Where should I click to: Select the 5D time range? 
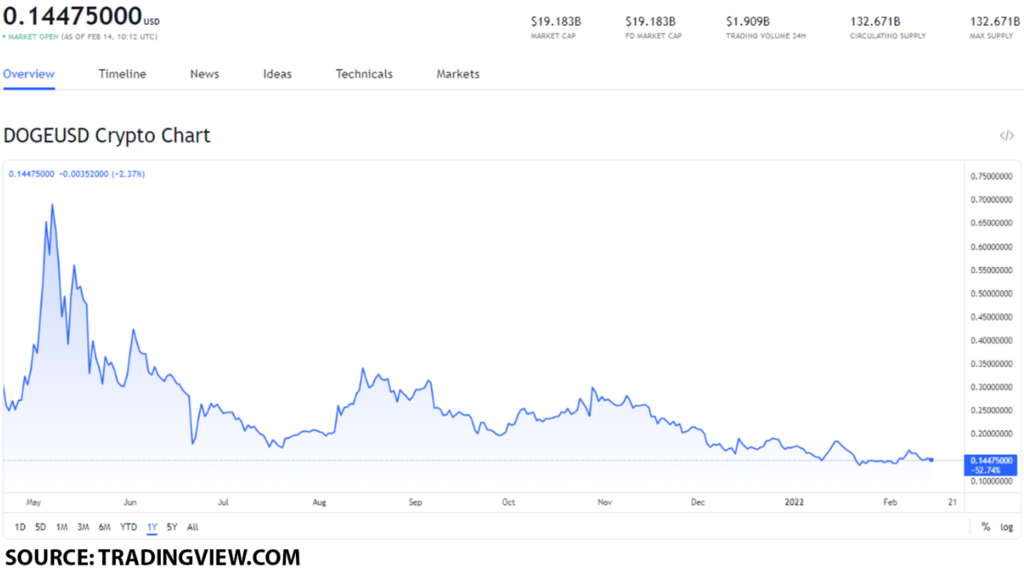(40, 527)
